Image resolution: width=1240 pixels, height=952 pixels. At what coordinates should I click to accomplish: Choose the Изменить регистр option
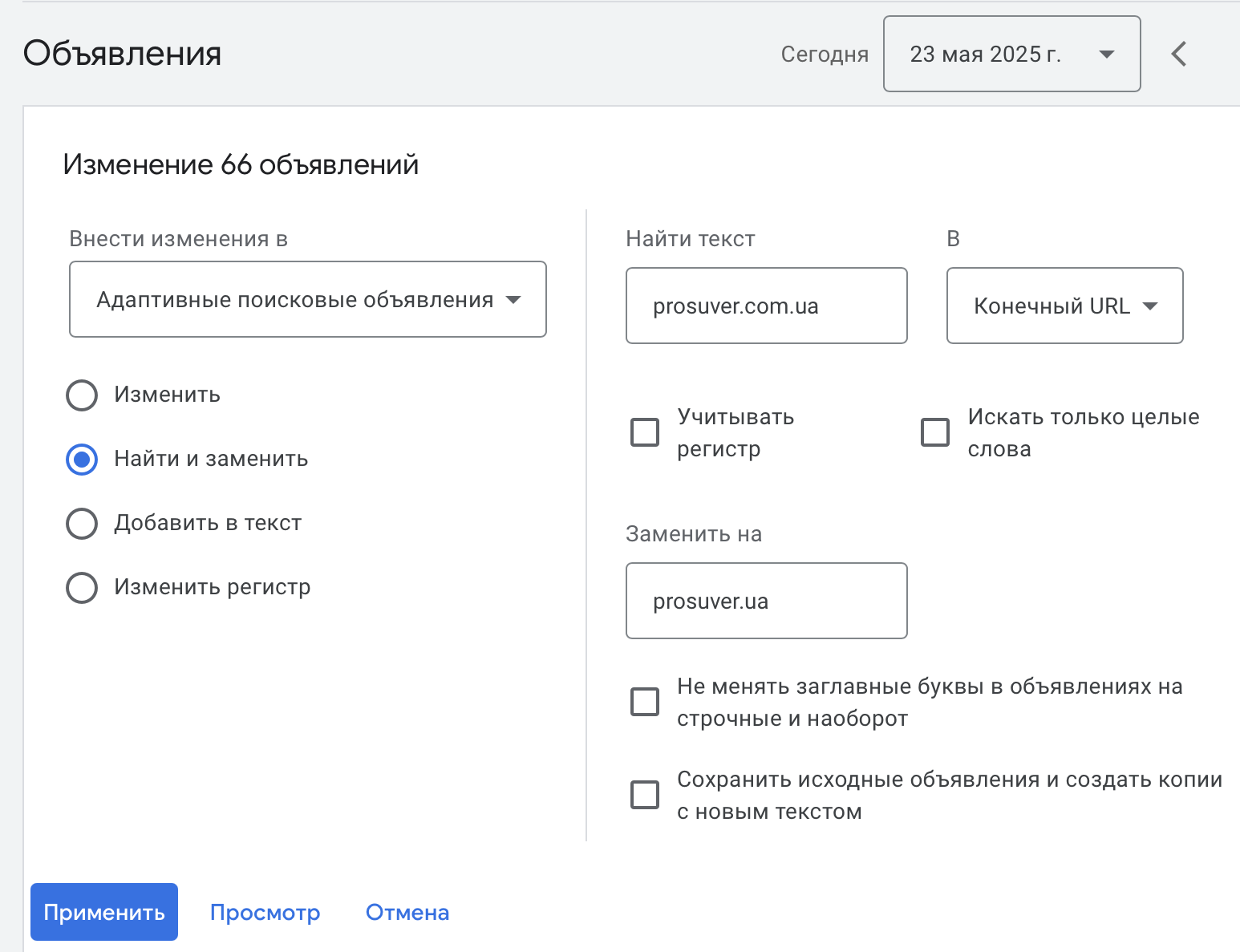pyautogui.click(x=81, y=587)
